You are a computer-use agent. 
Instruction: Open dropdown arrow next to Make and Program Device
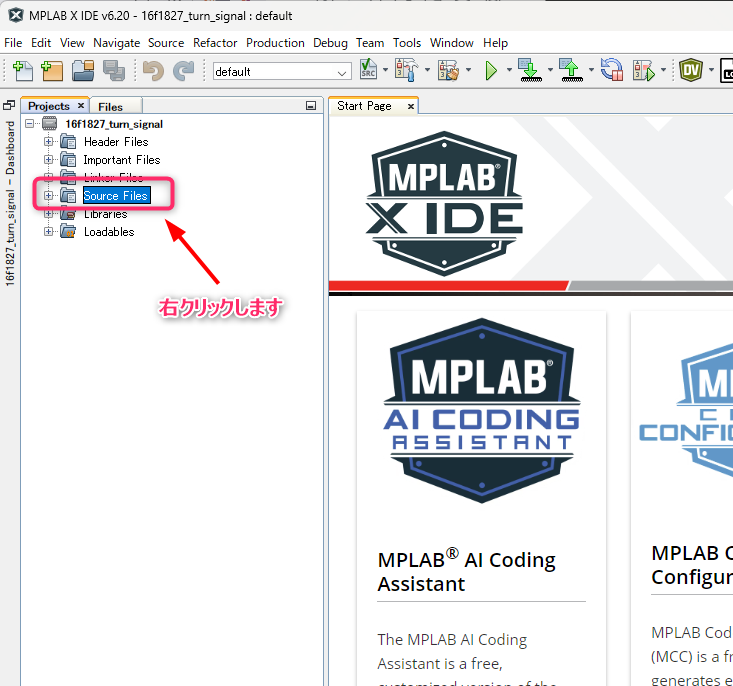(x=550, y=70)
